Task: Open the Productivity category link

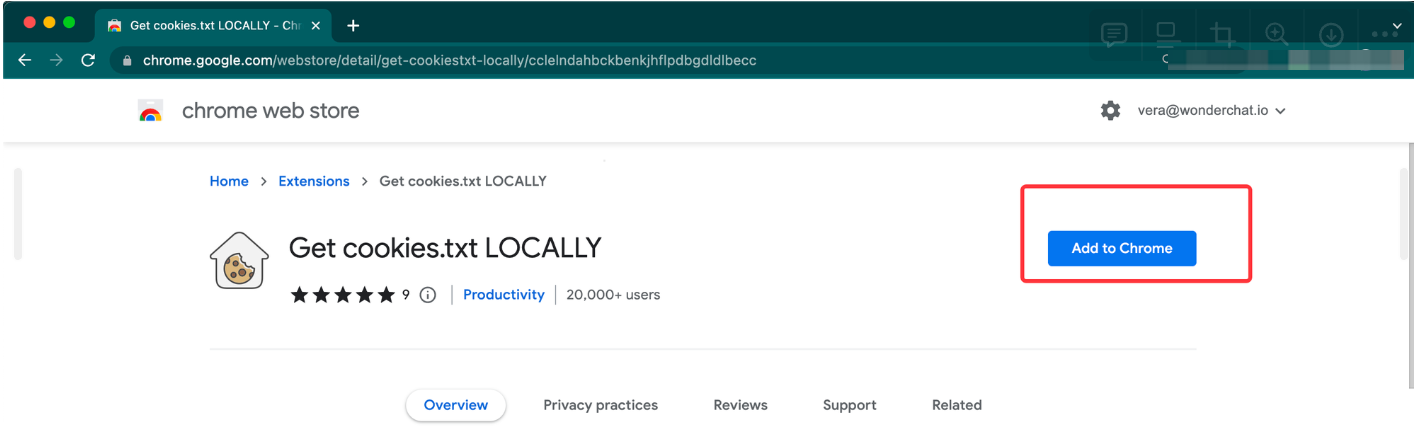Action: (x=504, y=295)
